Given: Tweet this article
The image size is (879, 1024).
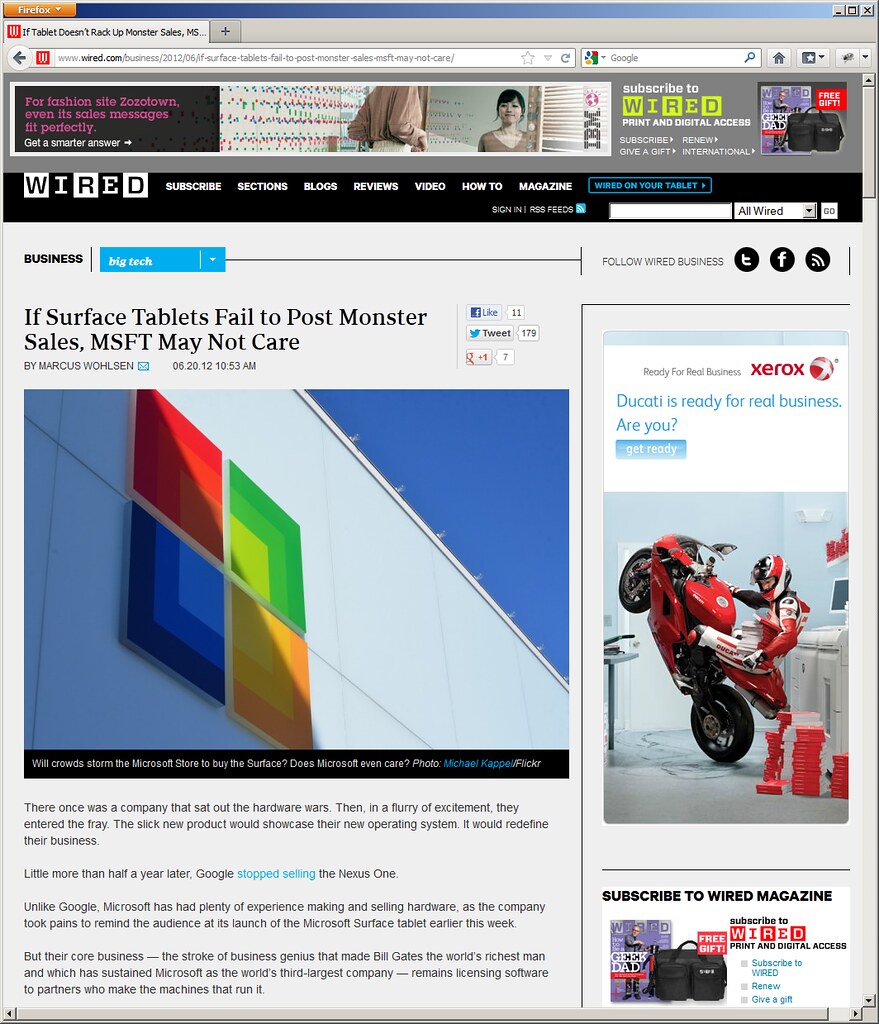Looking at the screenshot, I should 490,333.
